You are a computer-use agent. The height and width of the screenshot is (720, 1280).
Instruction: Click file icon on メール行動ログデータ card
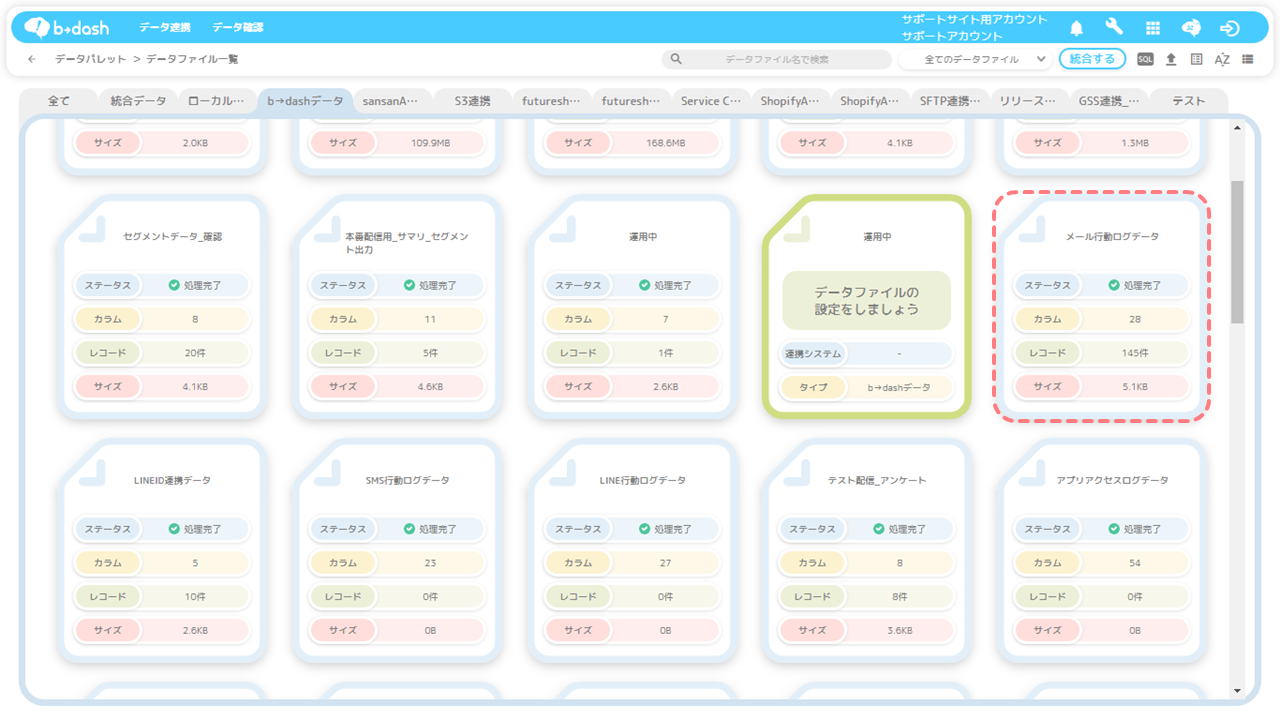tap(1031, 230)
